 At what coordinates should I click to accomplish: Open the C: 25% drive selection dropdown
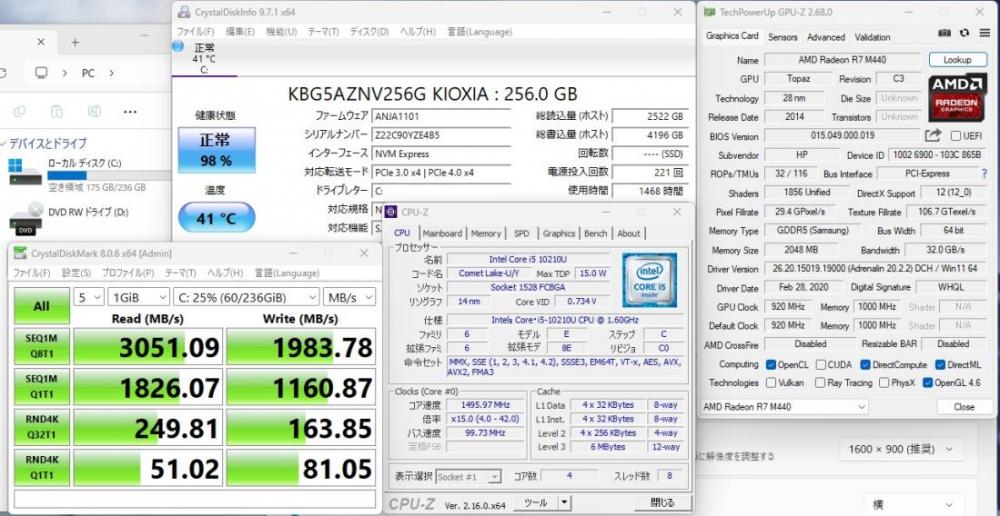pyautogui.click(x=246, y=297)
